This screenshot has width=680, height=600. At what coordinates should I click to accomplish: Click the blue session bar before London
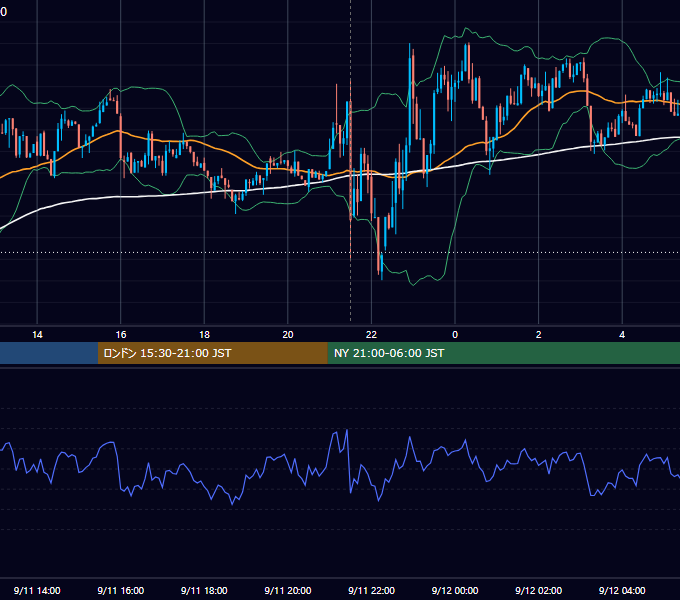(x=49, y=353)
